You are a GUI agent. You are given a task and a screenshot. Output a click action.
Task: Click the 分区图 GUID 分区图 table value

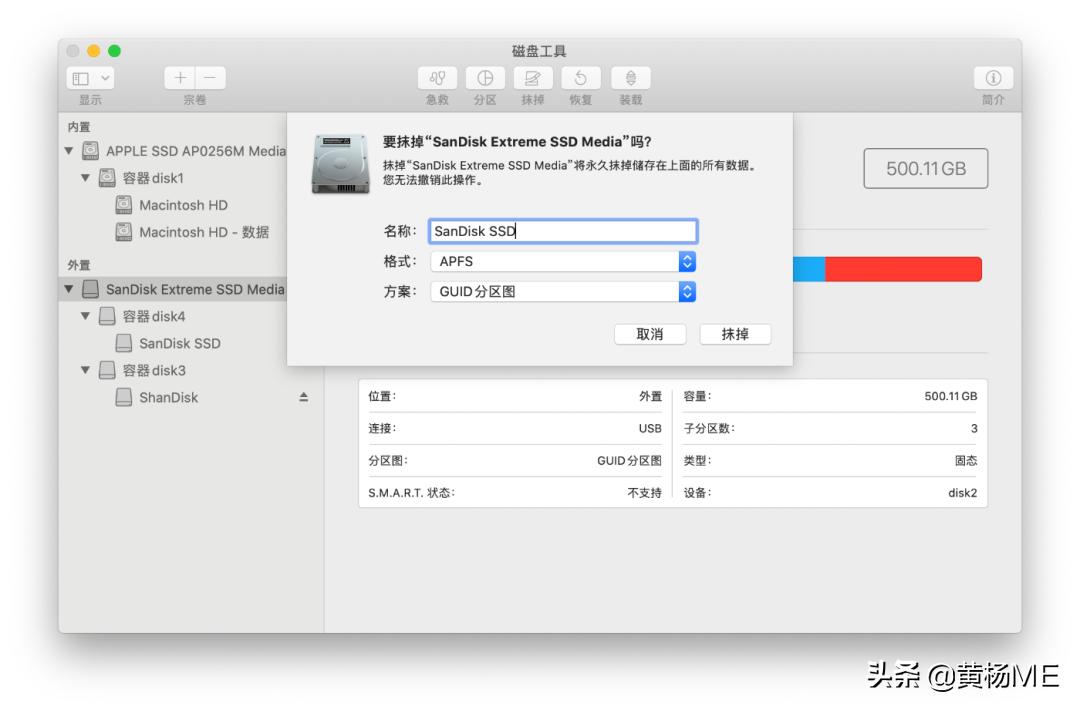[630, 460]
